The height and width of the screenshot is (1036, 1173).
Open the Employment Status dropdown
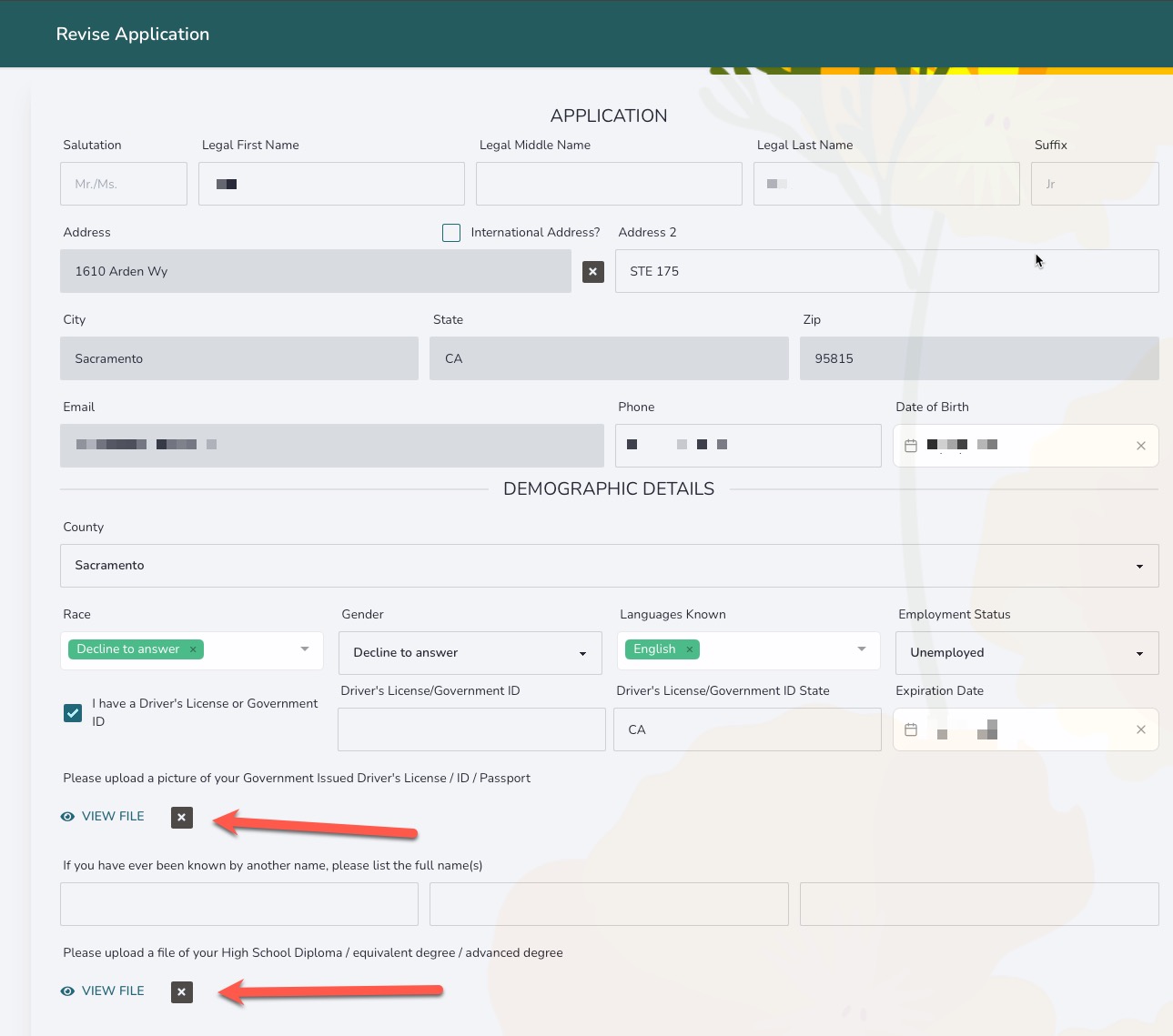coord(1027,653)
